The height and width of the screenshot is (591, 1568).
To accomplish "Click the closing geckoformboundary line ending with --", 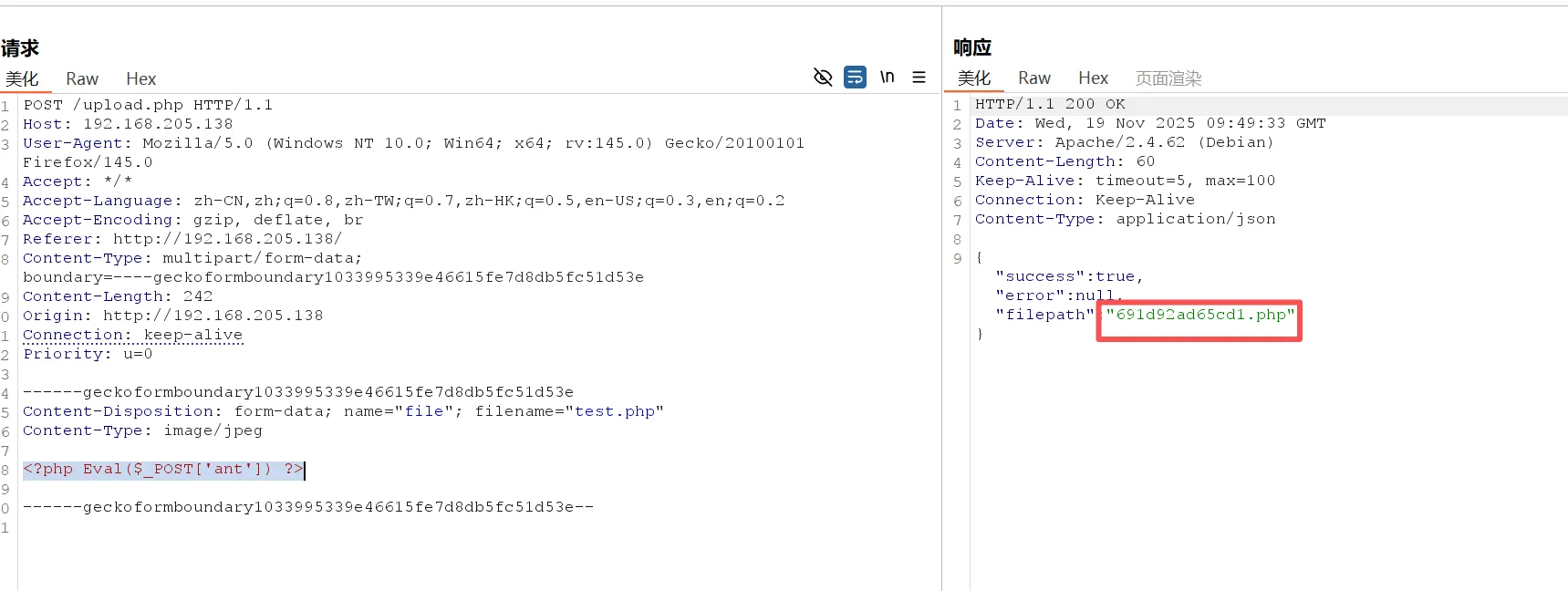I will coord(308,507).
